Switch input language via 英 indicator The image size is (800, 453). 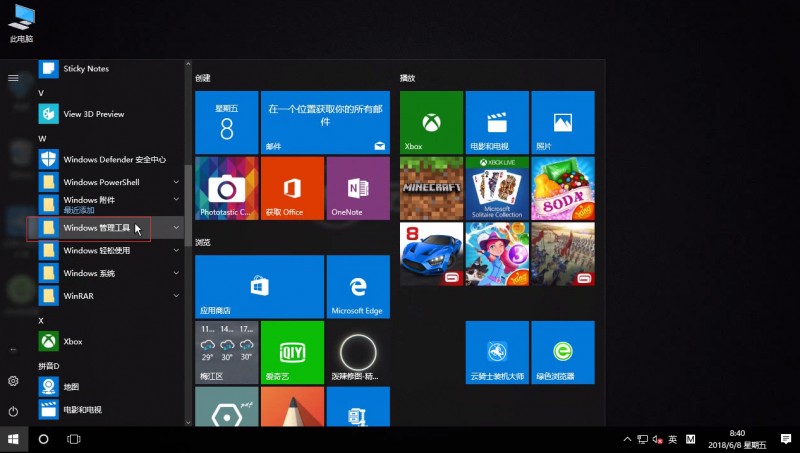673,439
